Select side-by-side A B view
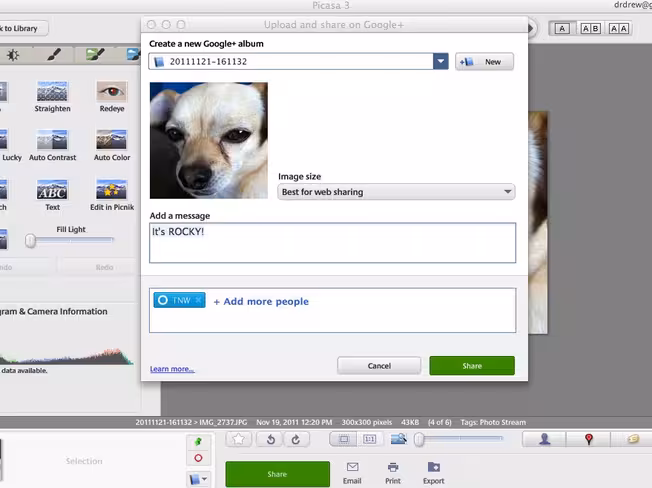The image size is (652, 488). 590,28
